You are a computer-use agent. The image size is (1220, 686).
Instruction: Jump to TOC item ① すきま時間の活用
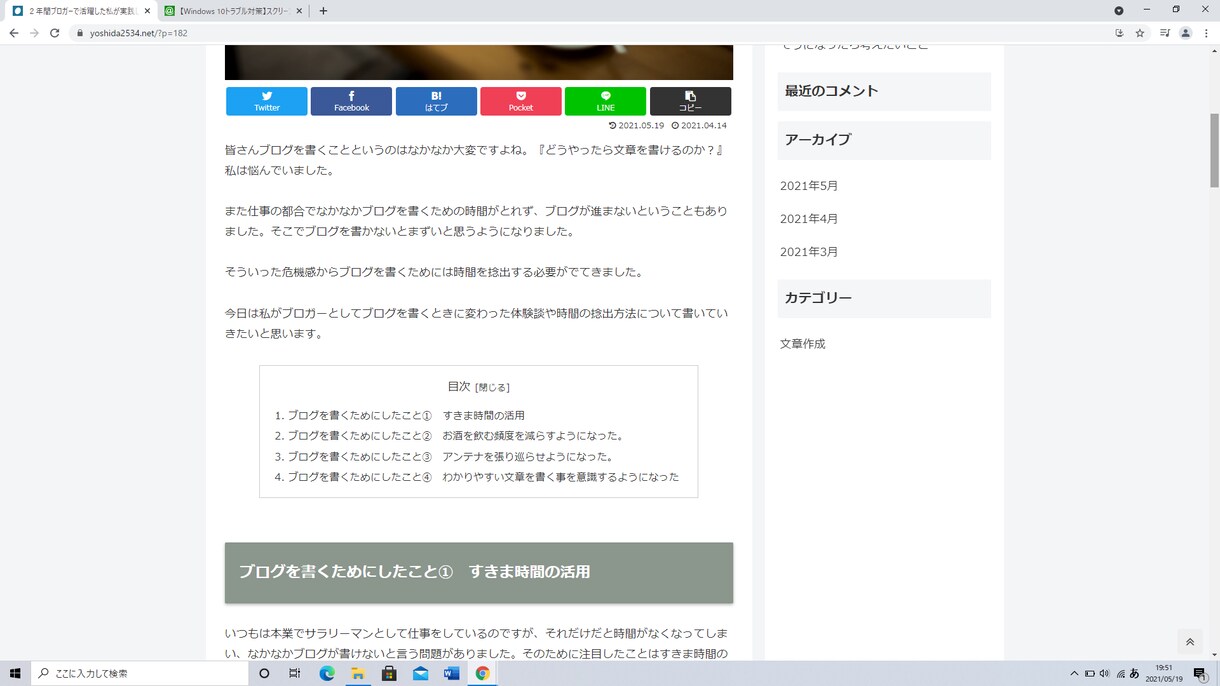click(x=406, y=415)
